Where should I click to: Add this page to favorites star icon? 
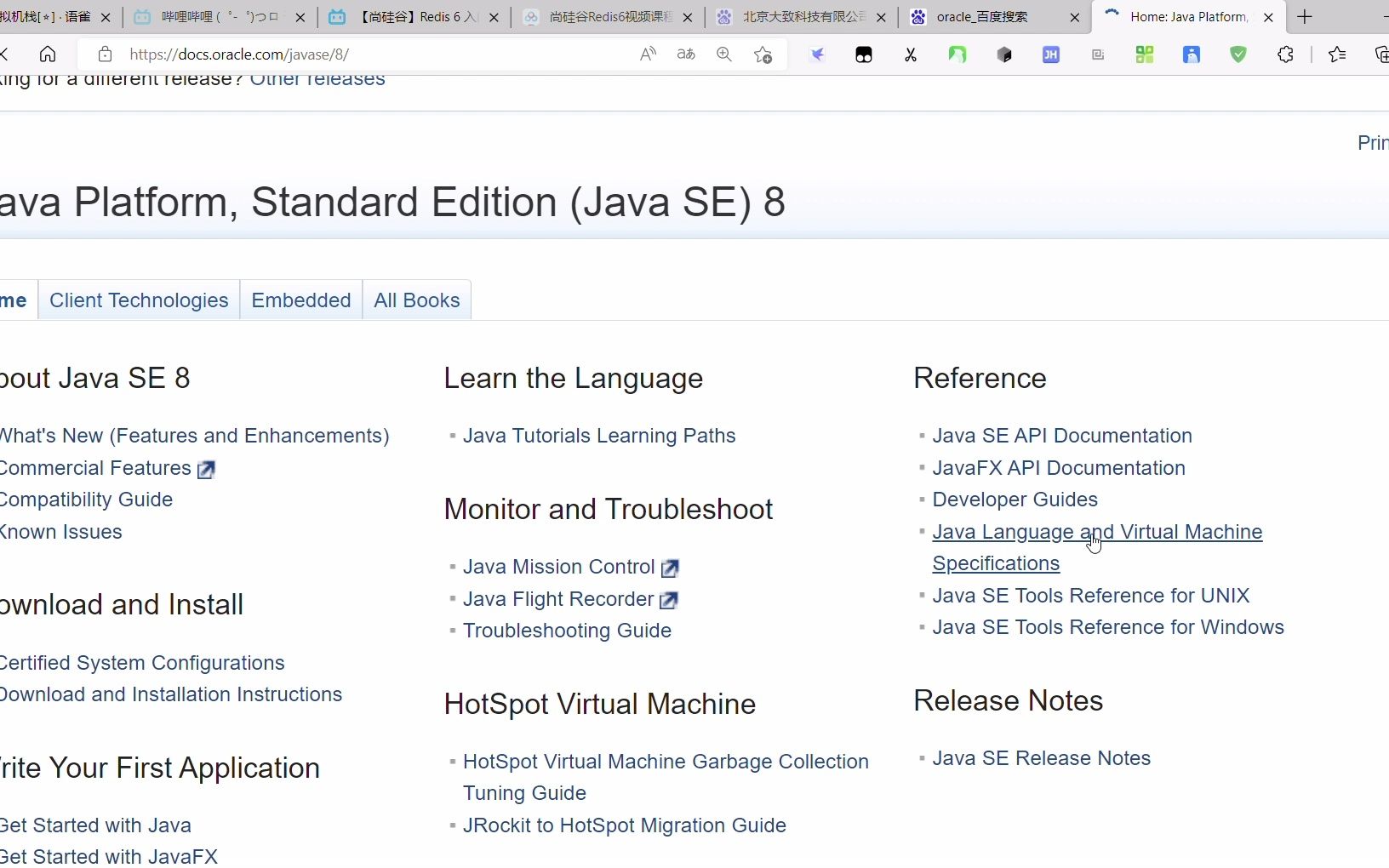tap(763, 54)
